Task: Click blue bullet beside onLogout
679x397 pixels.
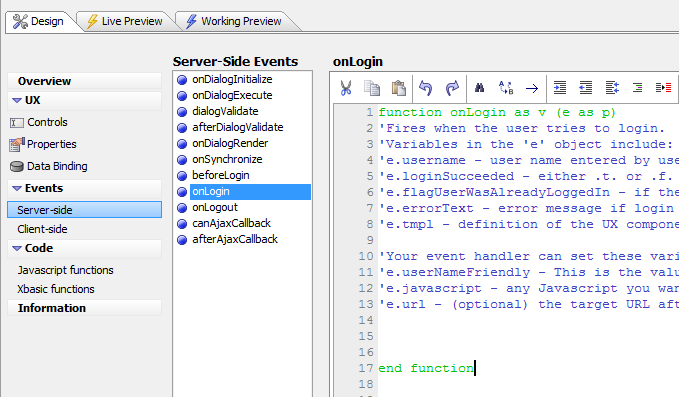Action: click(182, 208)
